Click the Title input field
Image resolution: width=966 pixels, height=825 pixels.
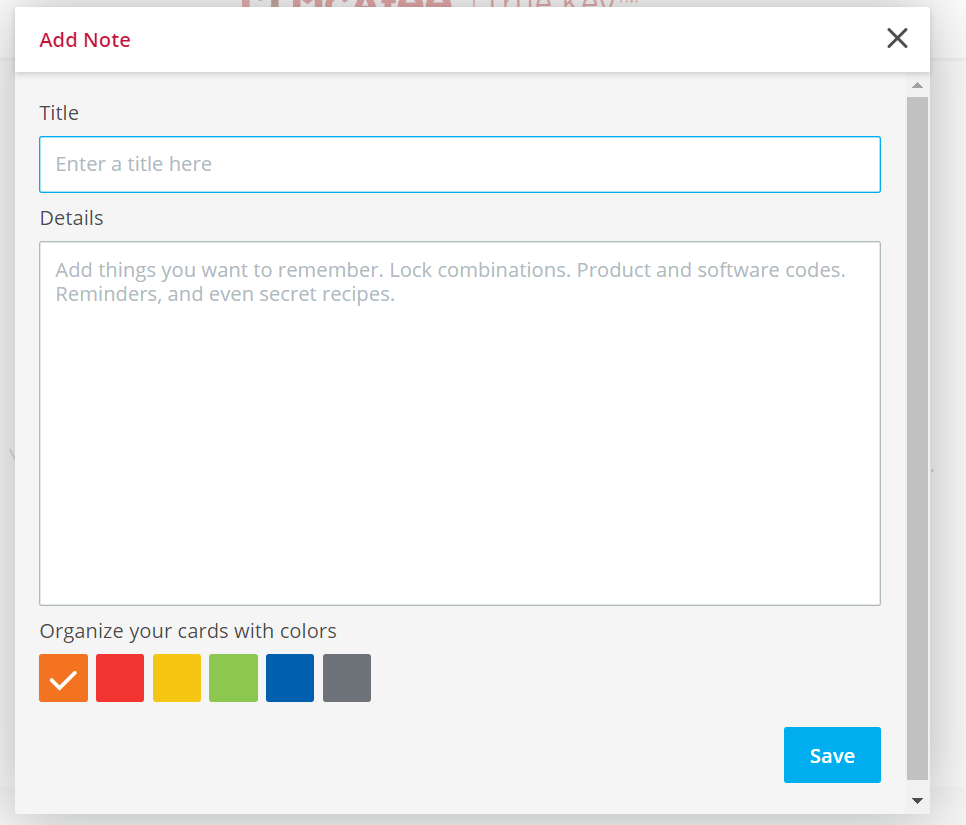(460, 165)
